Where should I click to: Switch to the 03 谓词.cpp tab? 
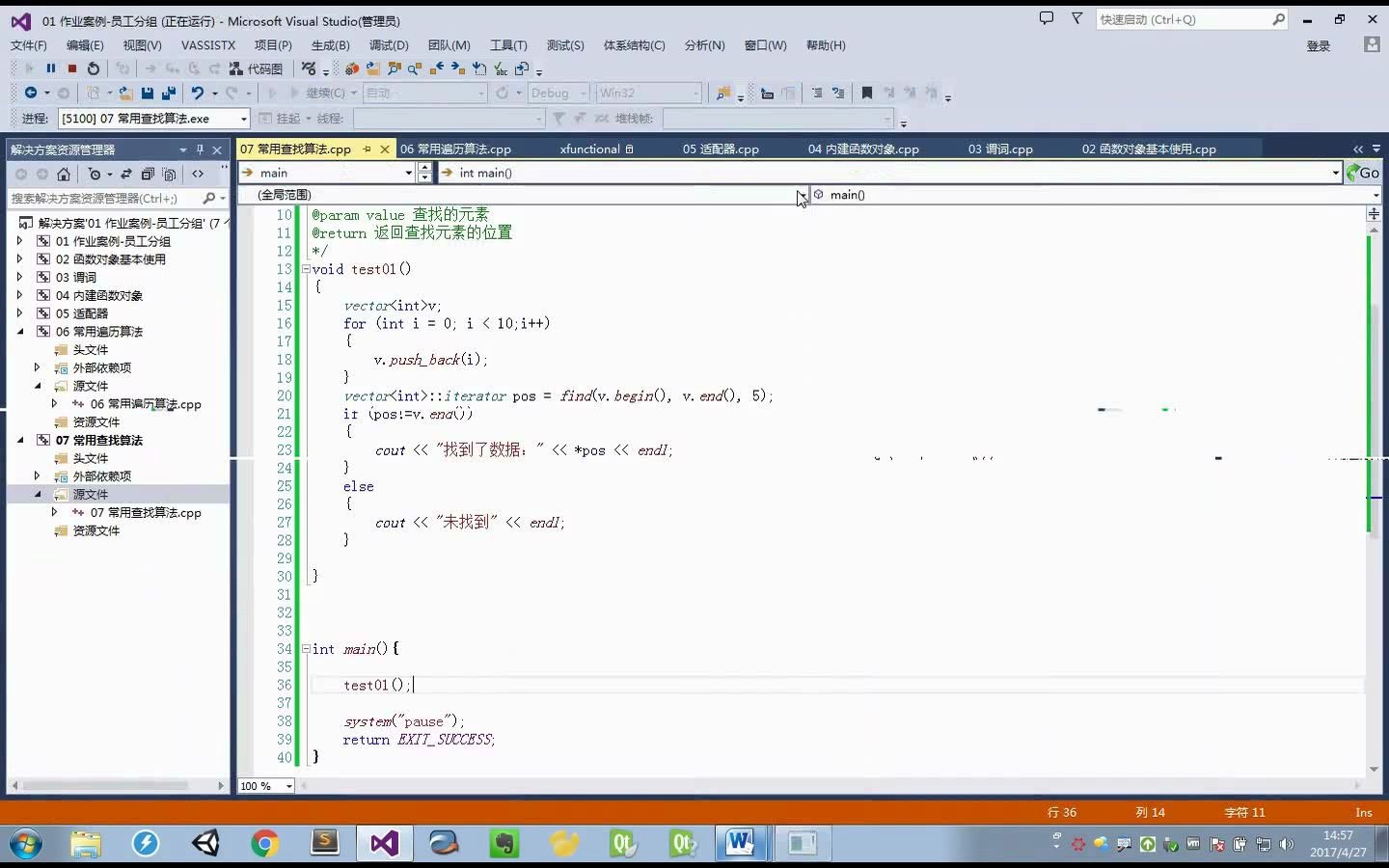point(1000,149)
